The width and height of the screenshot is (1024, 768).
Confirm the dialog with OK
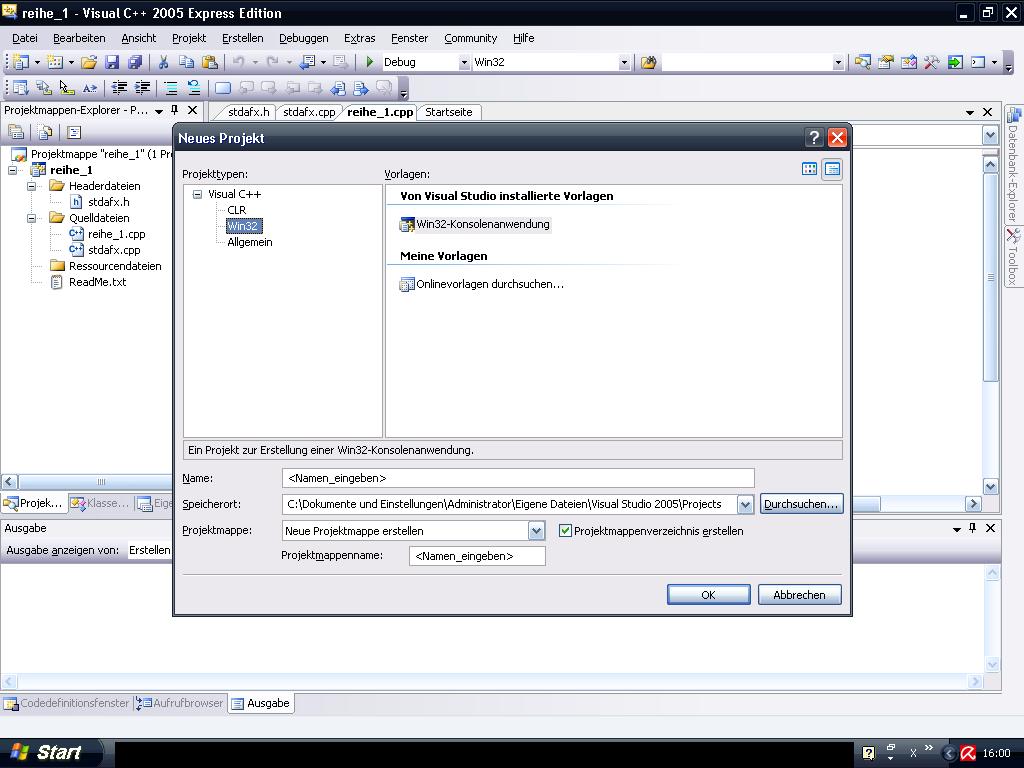click(x=709, y=595)
